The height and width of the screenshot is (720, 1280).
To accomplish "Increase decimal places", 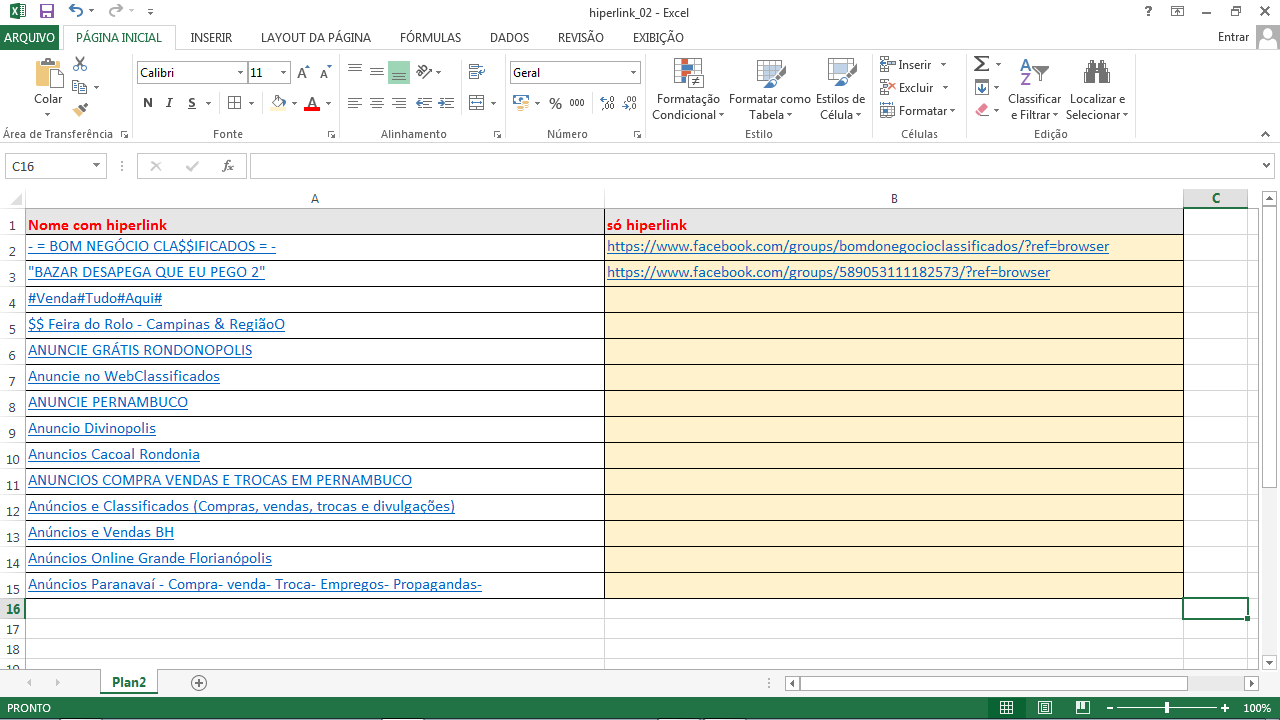I will pyautogui.click(x=607, y=103).
